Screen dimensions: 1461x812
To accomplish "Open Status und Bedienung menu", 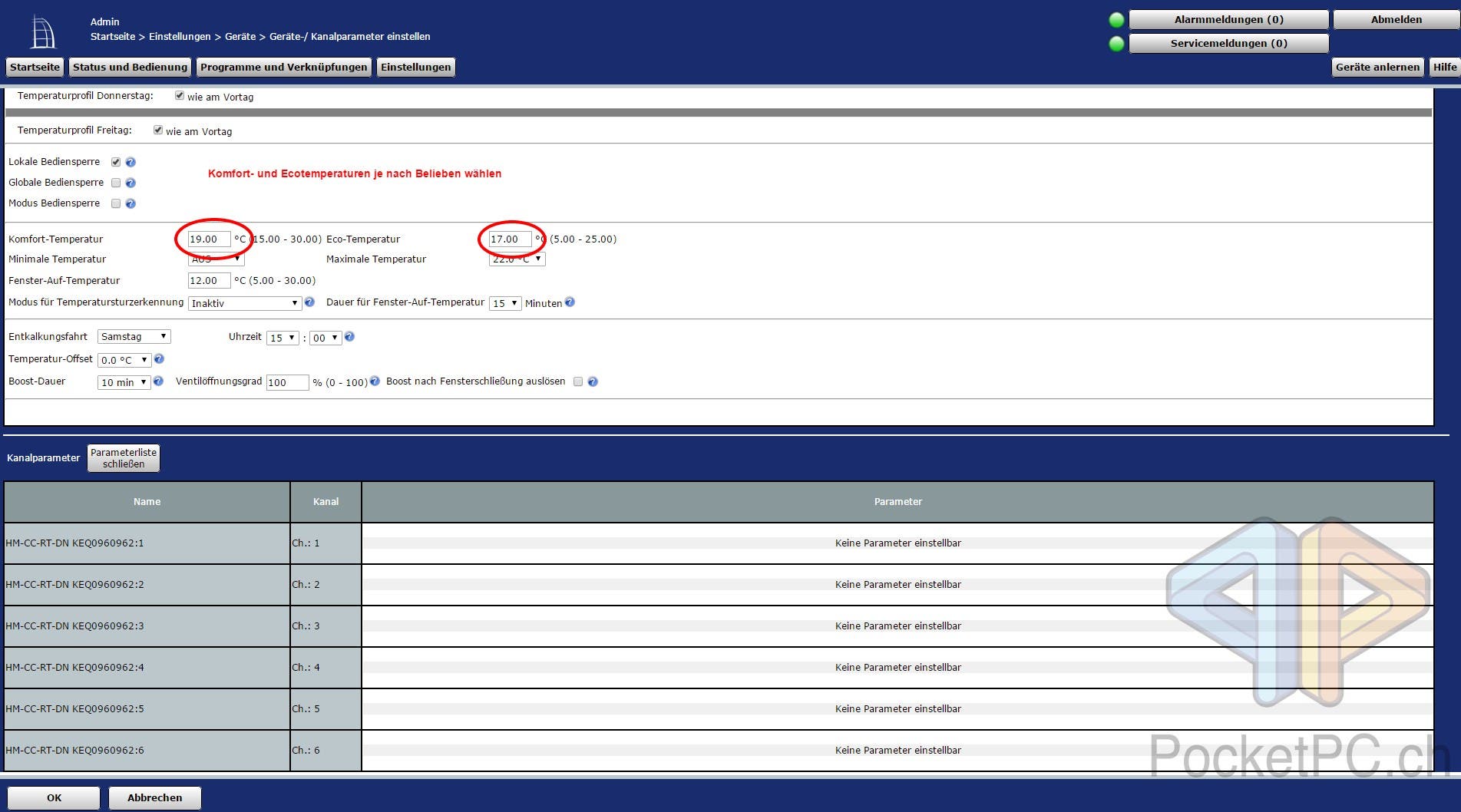I will click(x=130, y=68).
